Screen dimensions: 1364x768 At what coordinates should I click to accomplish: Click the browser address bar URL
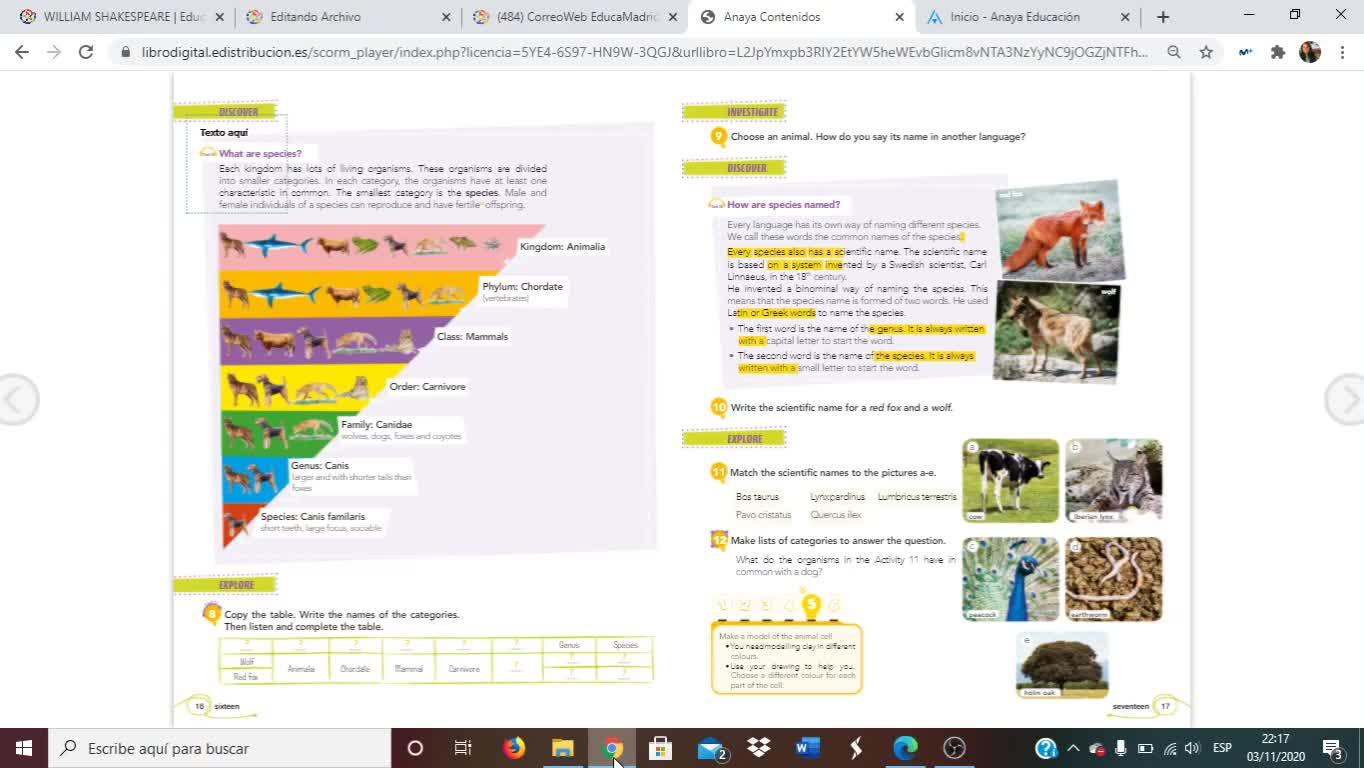[x=644, y=52]
